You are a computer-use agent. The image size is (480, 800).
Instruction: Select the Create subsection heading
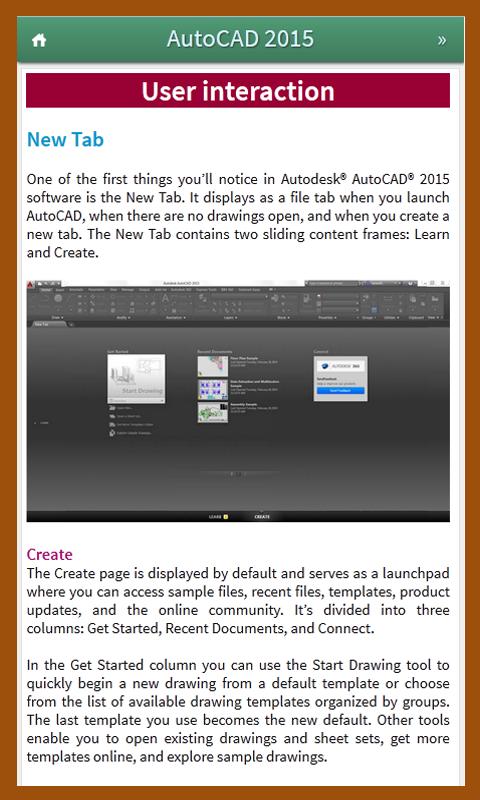click(49, 554)
